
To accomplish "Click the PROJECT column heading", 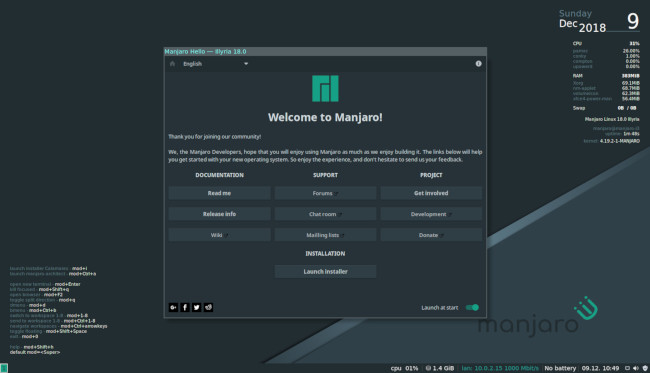I will tap(431, 175).
